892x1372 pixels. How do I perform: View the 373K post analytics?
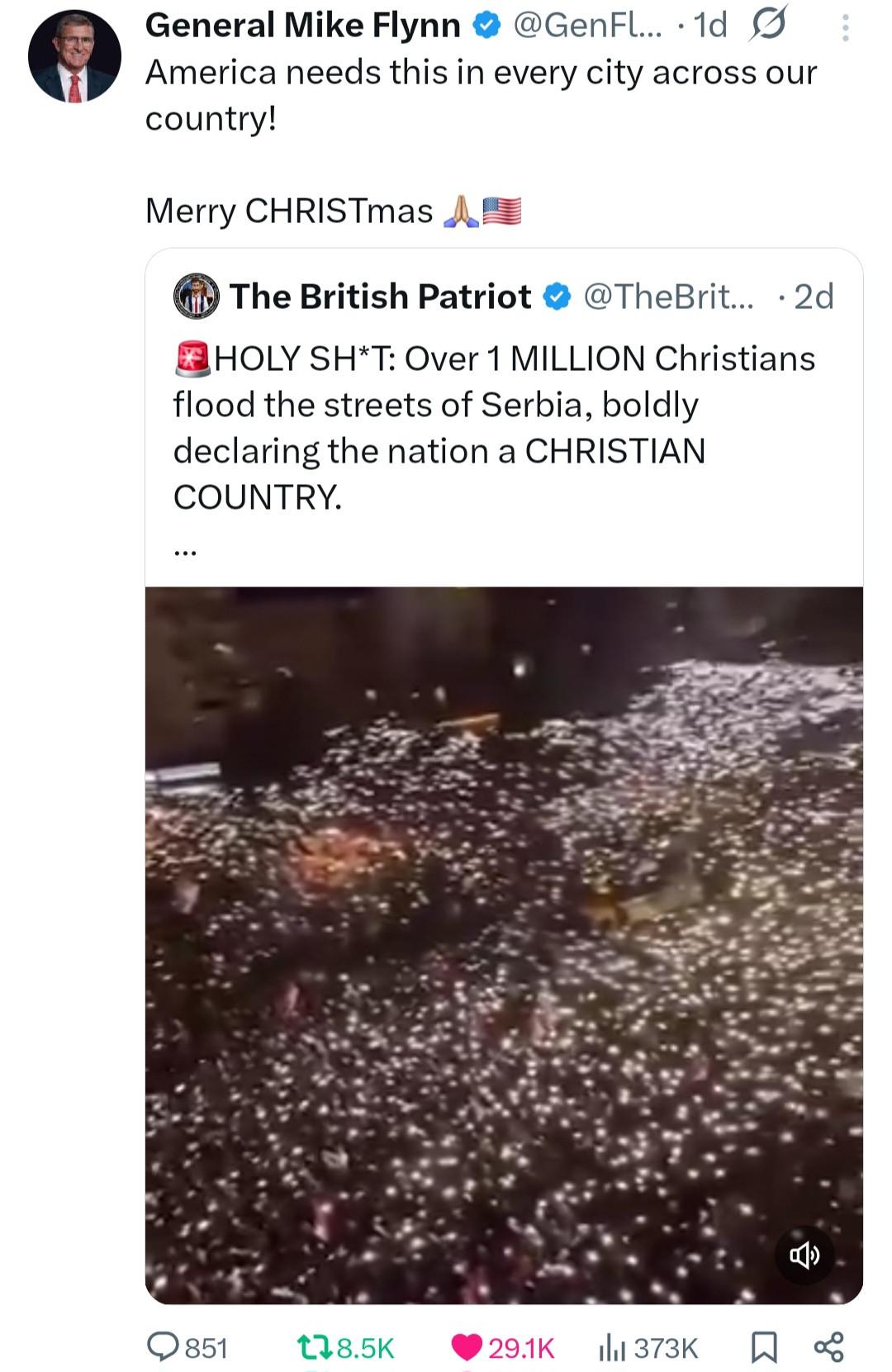coord(611,1347)
